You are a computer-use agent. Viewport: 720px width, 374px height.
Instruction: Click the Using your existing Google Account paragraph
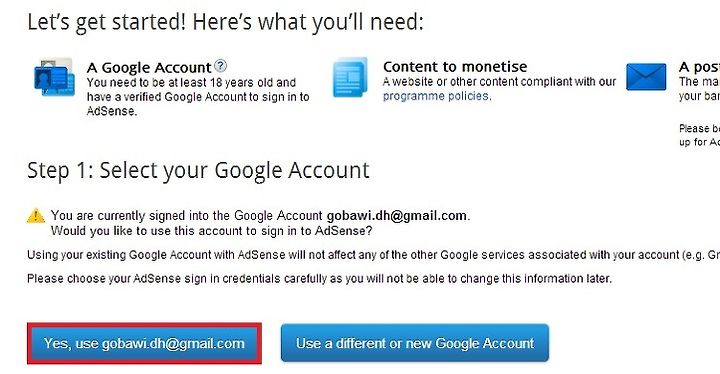(373, 255)
